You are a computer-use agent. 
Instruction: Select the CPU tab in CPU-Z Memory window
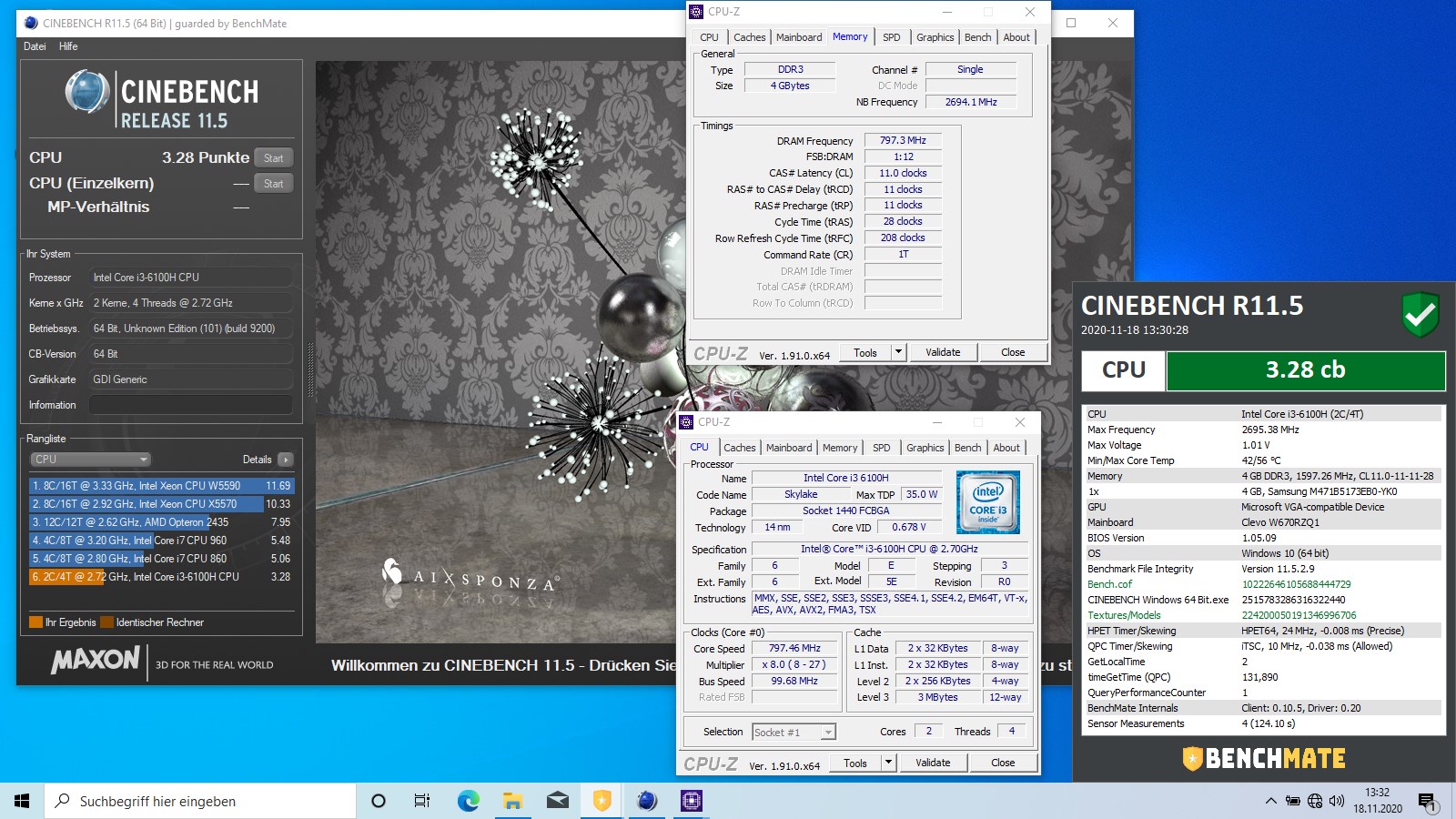coord(710,37)
